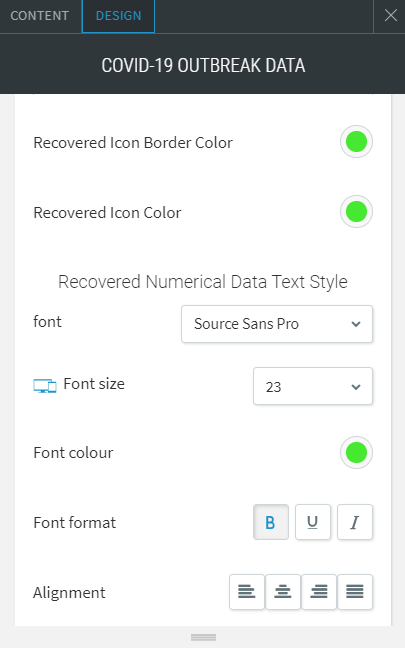Viewport: 405px width, 648px height.
Task: Toggle italic font format
Action: [355, 522]
